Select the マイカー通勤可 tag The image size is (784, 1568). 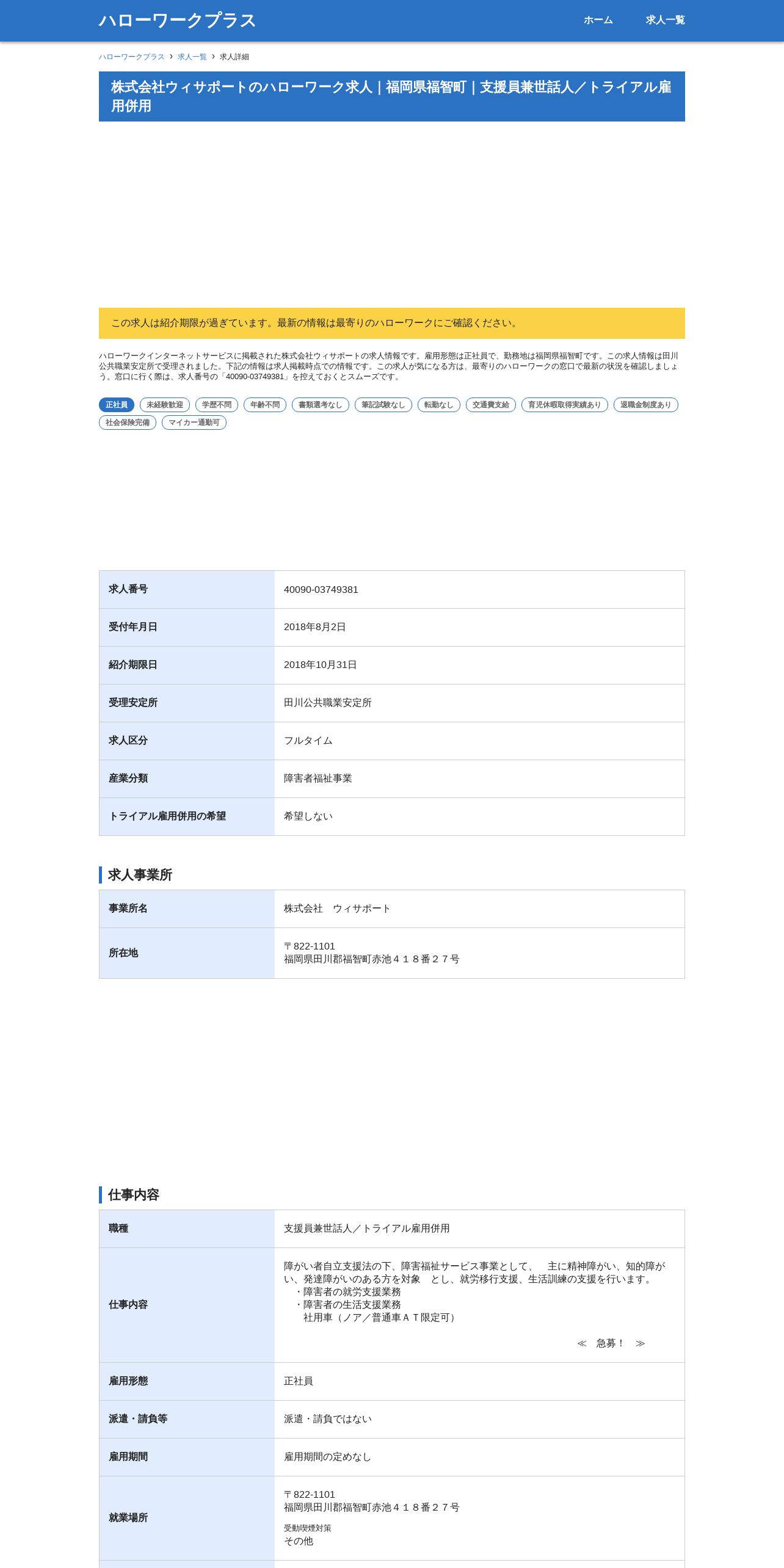click(x=194, y=423)
